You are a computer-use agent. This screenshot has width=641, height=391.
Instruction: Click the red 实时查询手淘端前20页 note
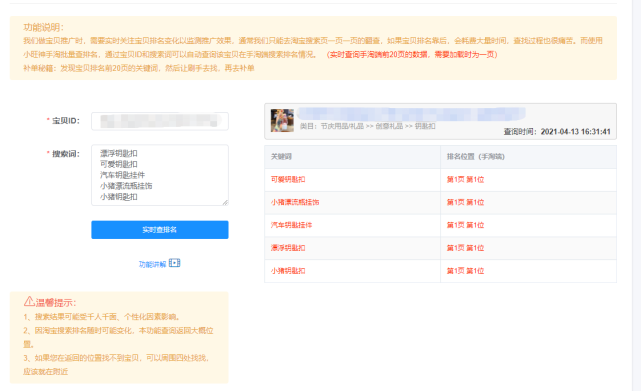tap(412, 55)
